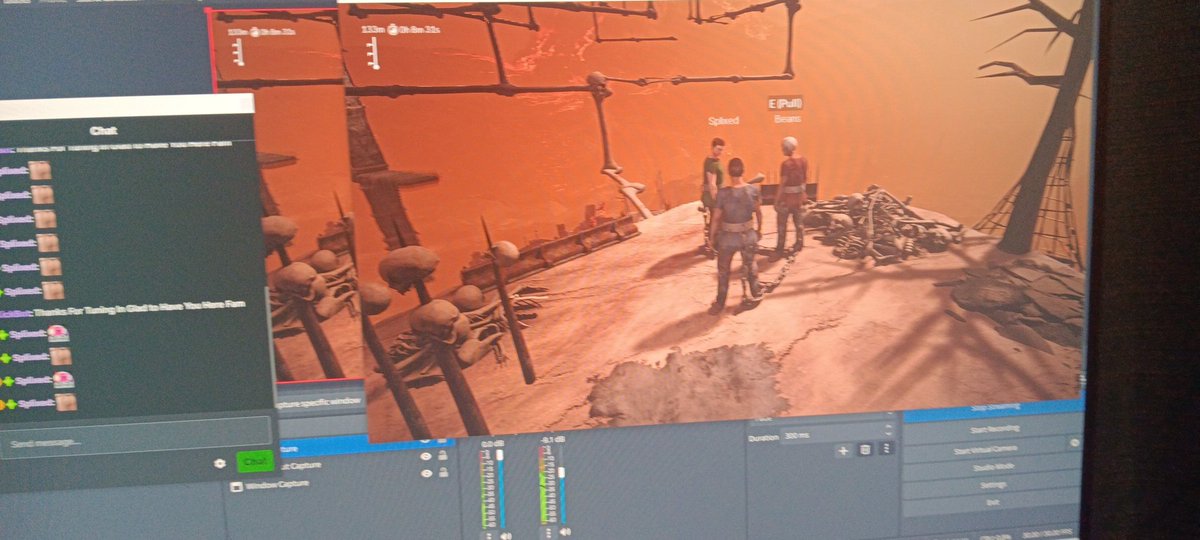Add a new scene transition

[x=843, y=450]
